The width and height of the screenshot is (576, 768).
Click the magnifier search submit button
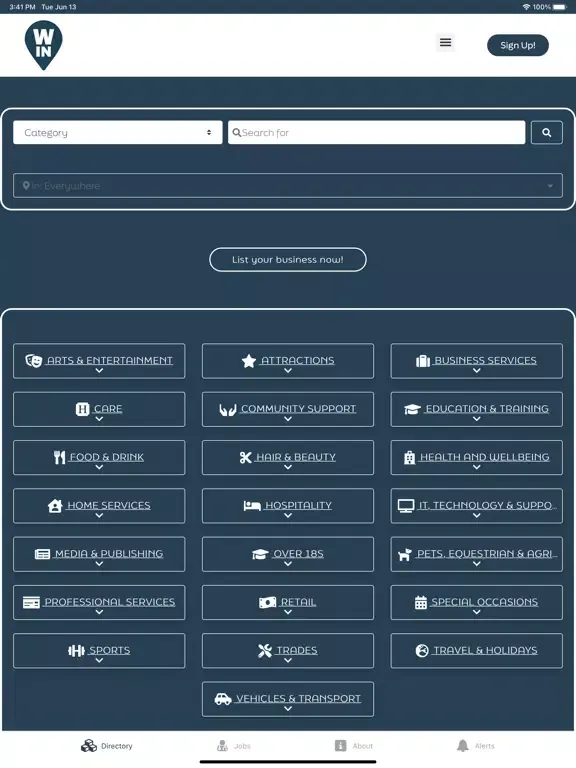tap(547, 132)
